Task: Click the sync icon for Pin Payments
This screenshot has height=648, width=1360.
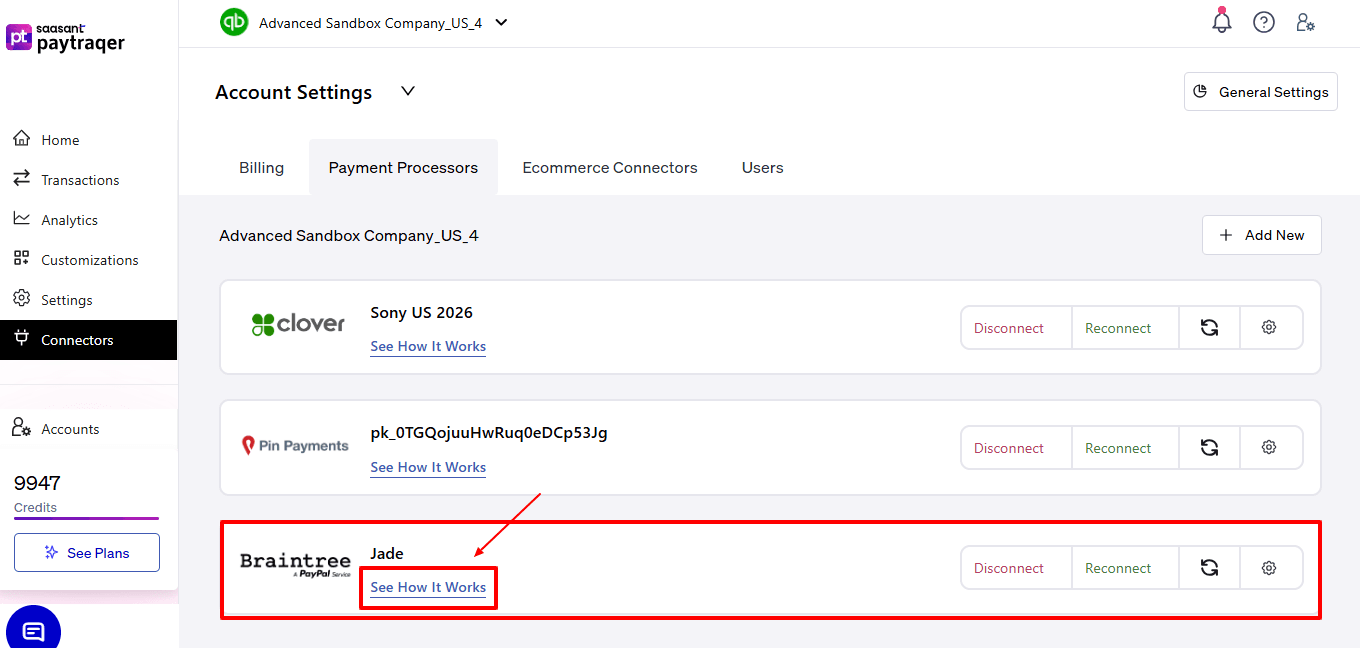Action: click(1209, 448)
